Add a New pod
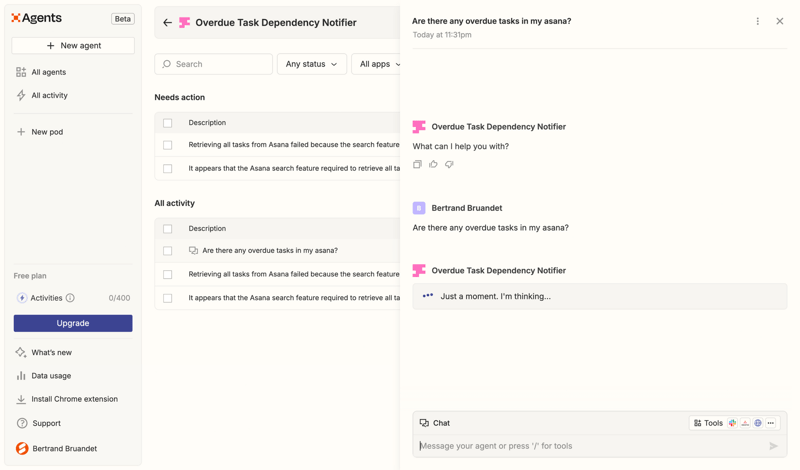 click(47, 132)
